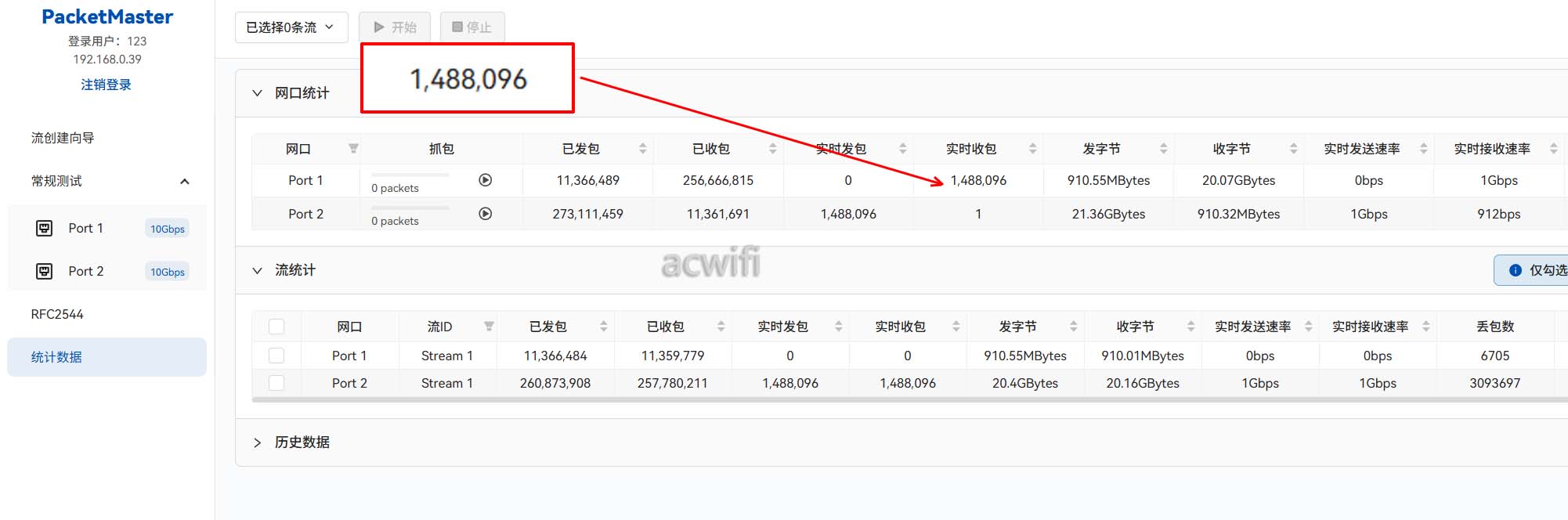Click the 912bps receive rate cell
The width and height of the screenshot is (1568, 520).
click(x=1499, y=214)
